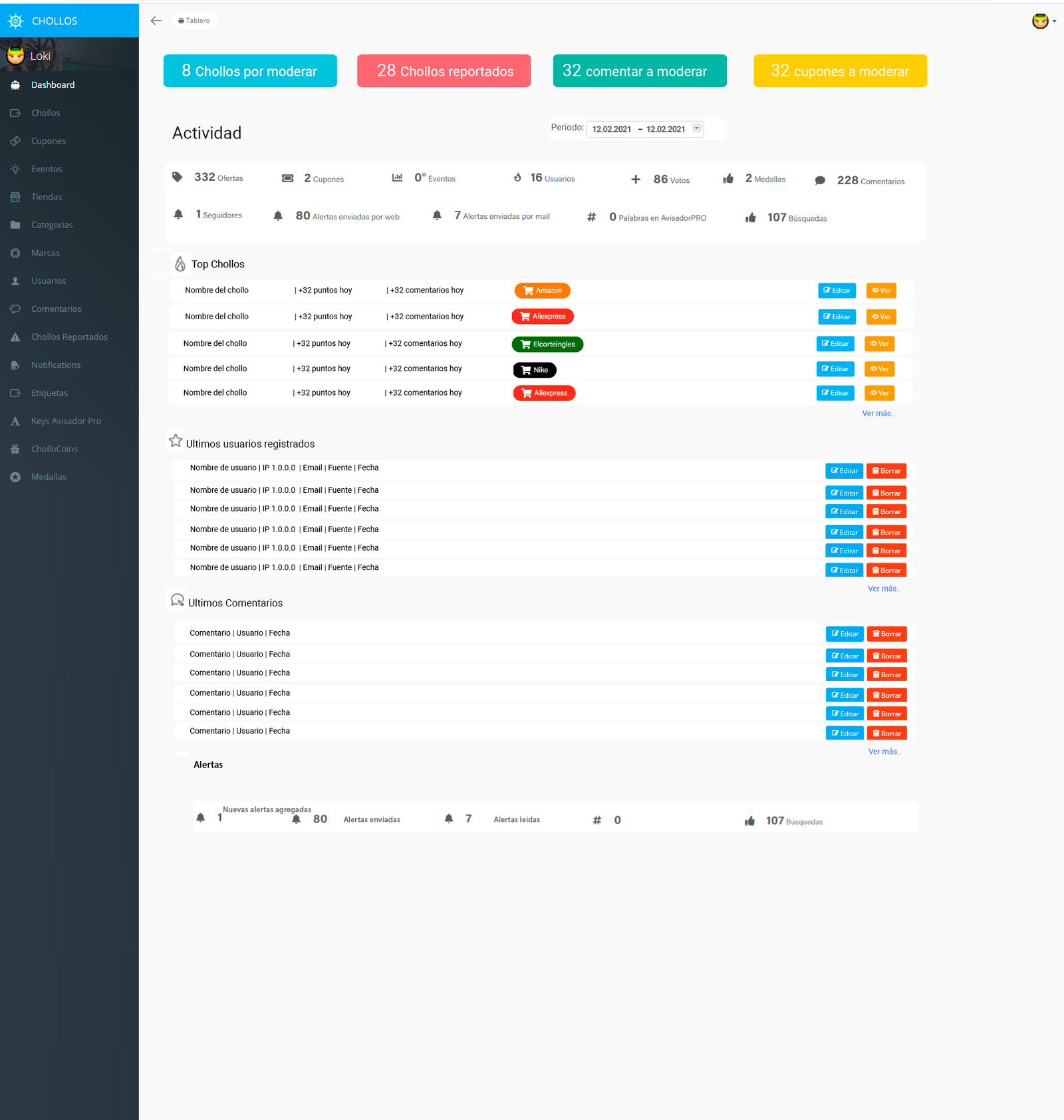This screenshot has width=1064, height=1120.
Task: Open the user avatar menu at top right
Action: tap(1042, 21)
